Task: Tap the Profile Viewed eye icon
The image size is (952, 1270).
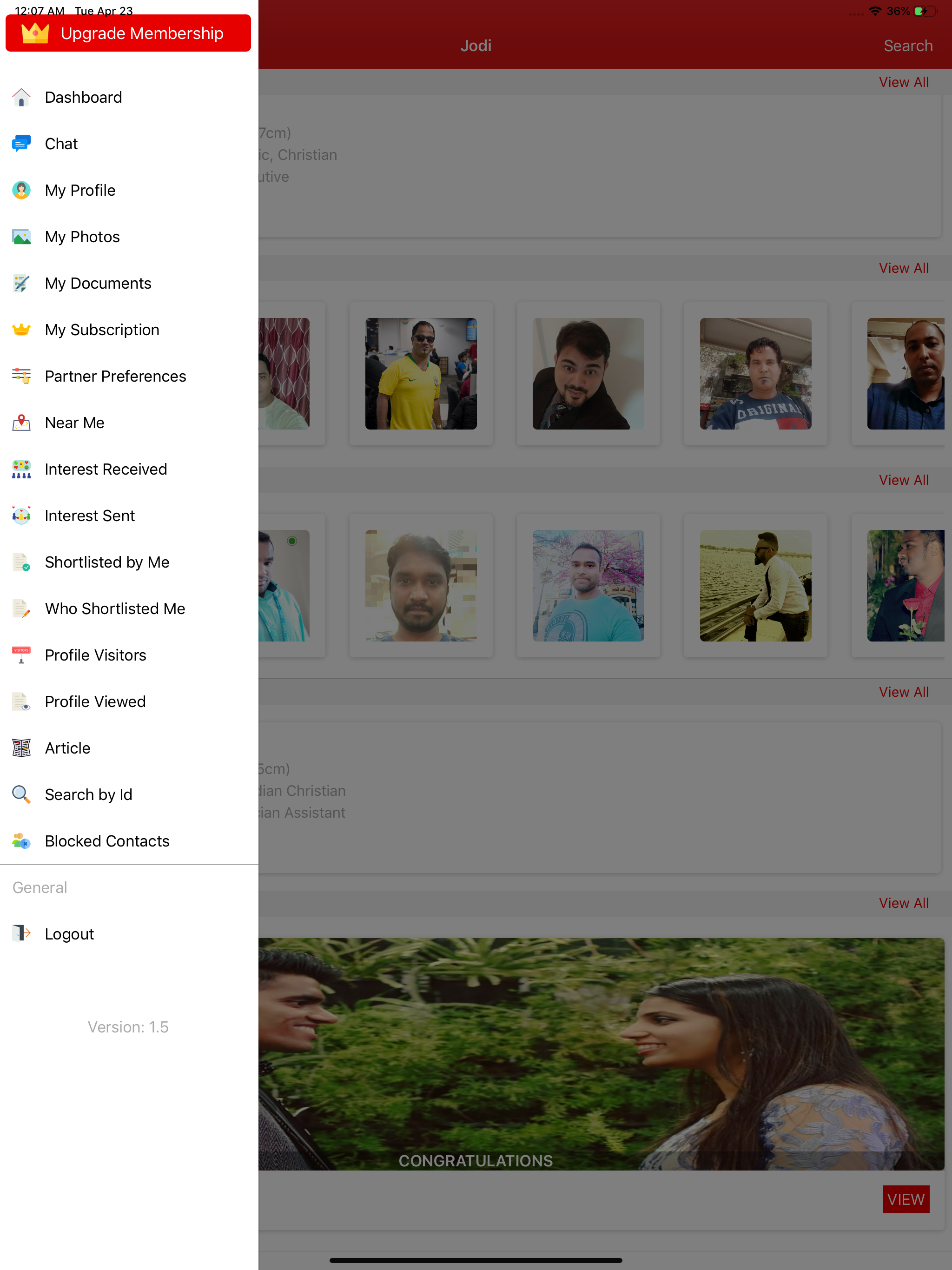Action: [x=21, y=701]
